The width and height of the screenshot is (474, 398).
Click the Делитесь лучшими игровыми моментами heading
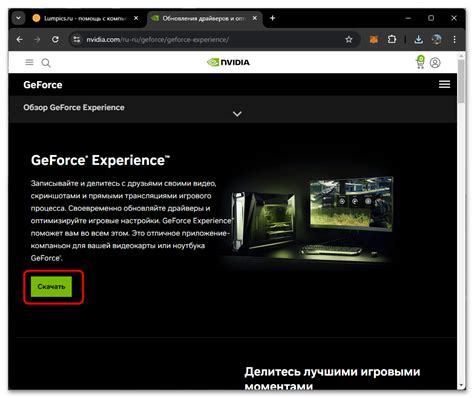332,379
